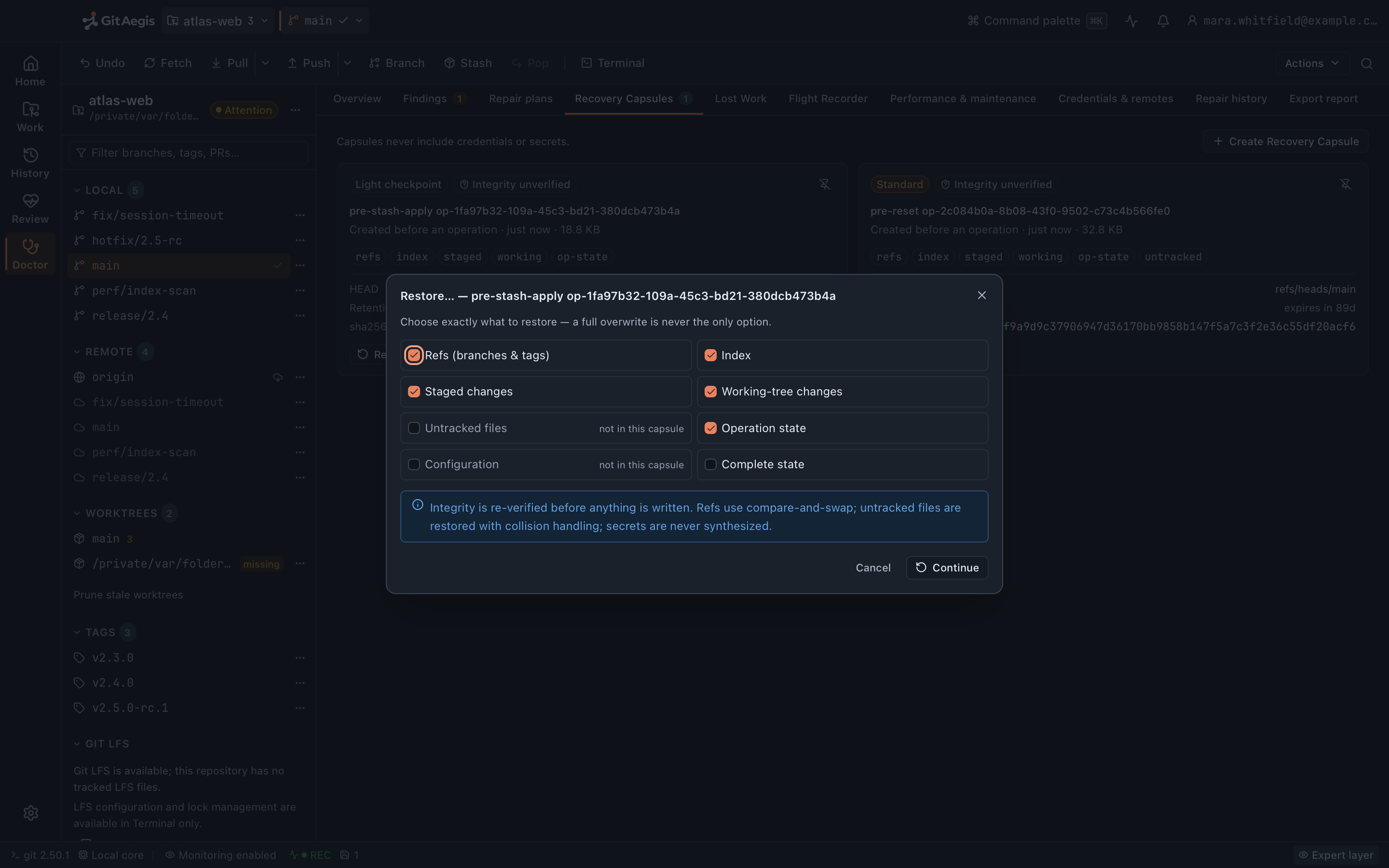Open the Home sidebar section
Image resolution: width=1389 pixels, height=868 pixels.
click(x=30, y=70)
